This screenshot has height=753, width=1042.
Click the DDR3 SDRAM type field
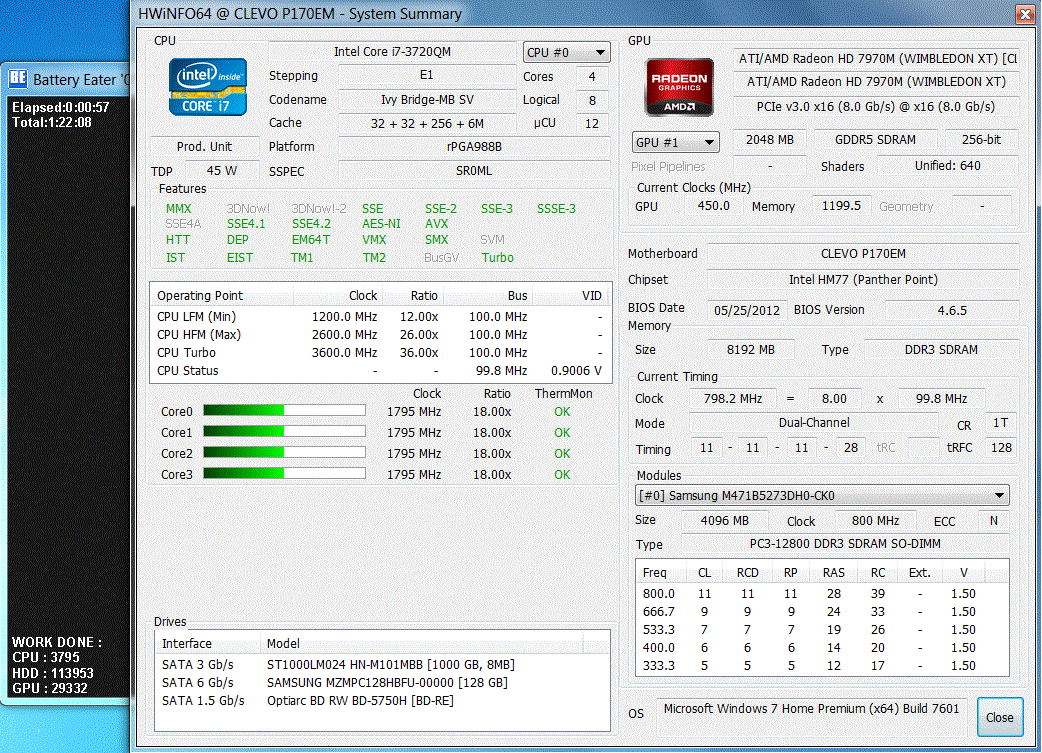[941, 350]
